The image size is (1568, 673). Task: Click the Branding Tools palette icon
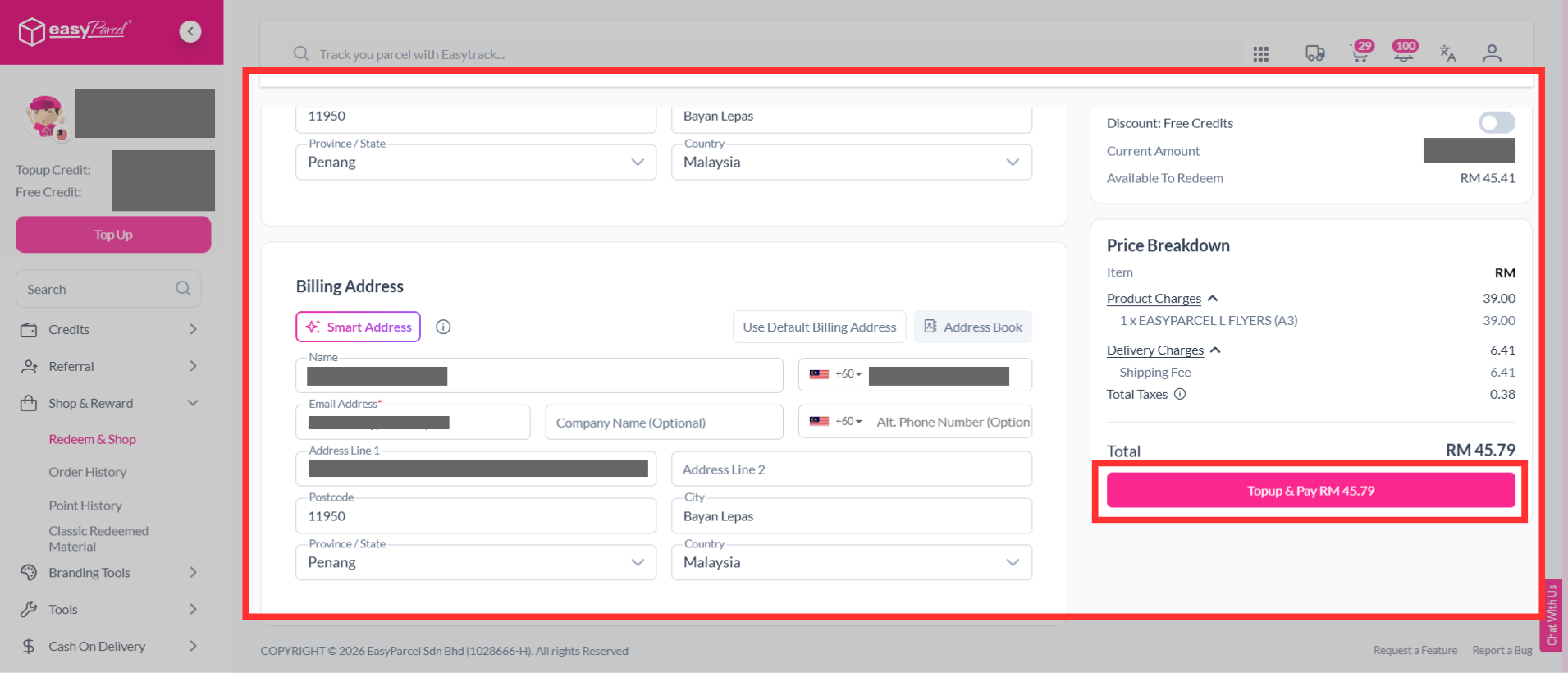click(x=29, y=573)
